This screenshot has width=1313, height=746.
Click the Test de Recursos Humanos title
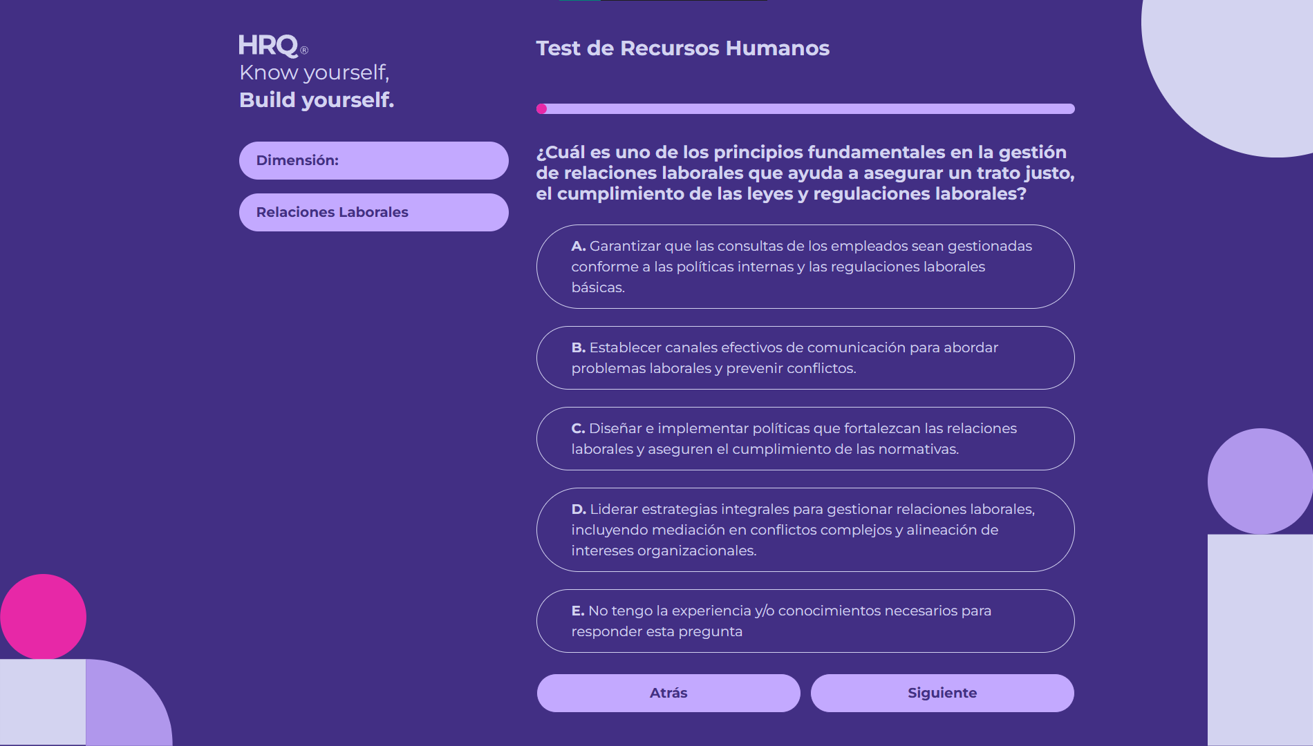pos(683,47)
